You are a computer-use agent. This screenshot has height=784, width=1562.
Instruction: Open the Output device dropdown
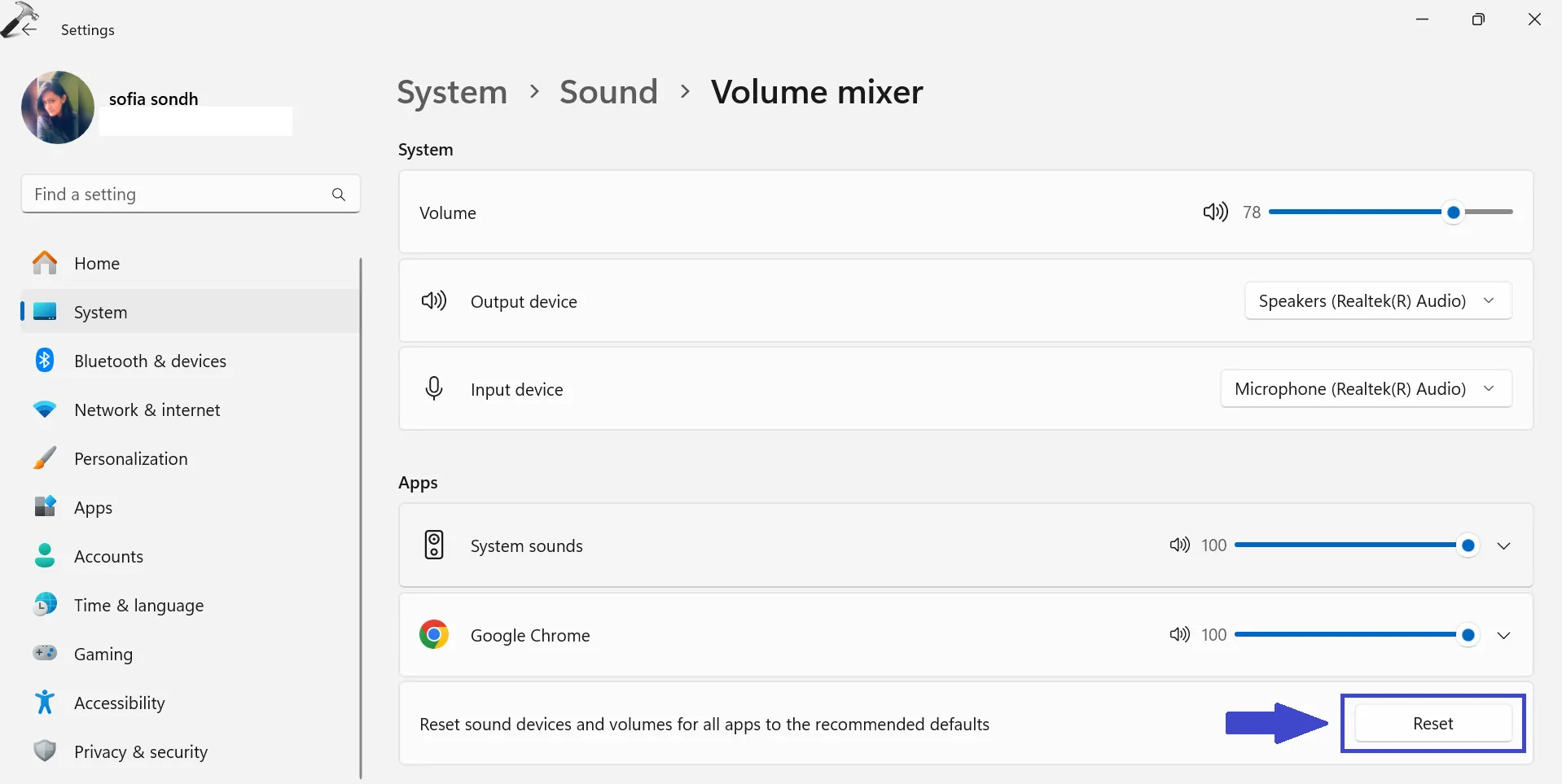[1378, 301]
